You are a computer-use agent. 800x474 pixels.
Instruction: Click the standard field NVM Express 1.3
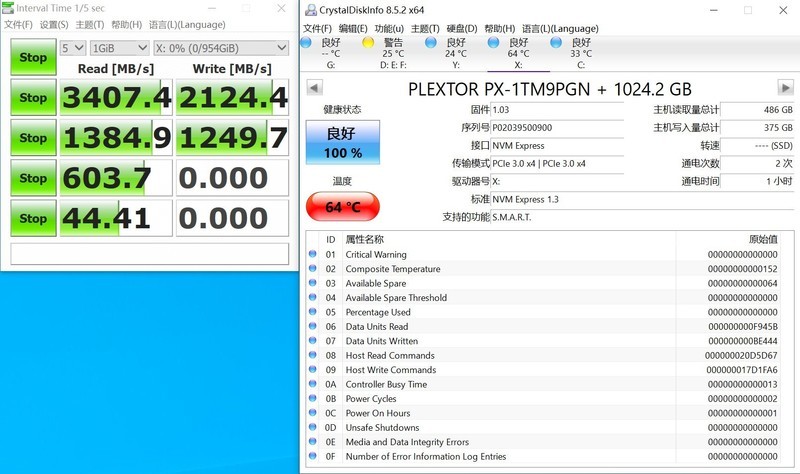click(x=642, y=199)
